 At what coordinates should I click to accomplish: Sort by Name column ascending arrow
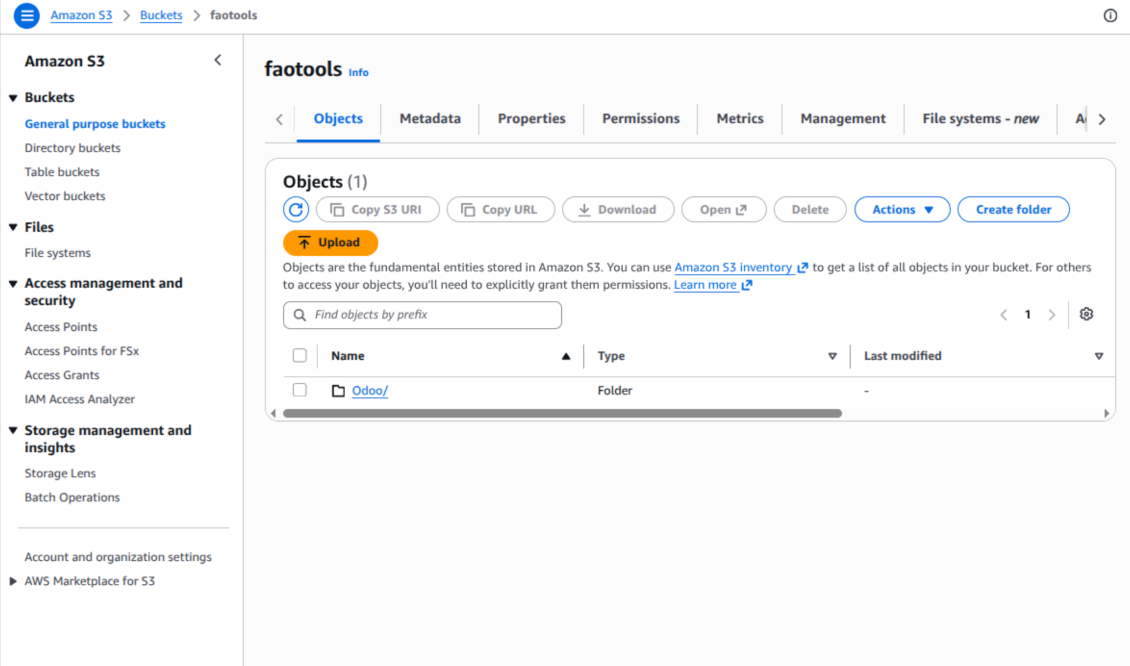pyautogui.click(x=566, y=356)
